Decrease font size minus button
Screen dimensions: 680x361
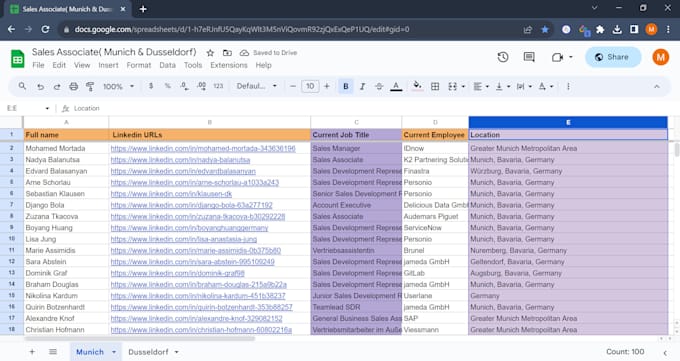coord(293,86)
